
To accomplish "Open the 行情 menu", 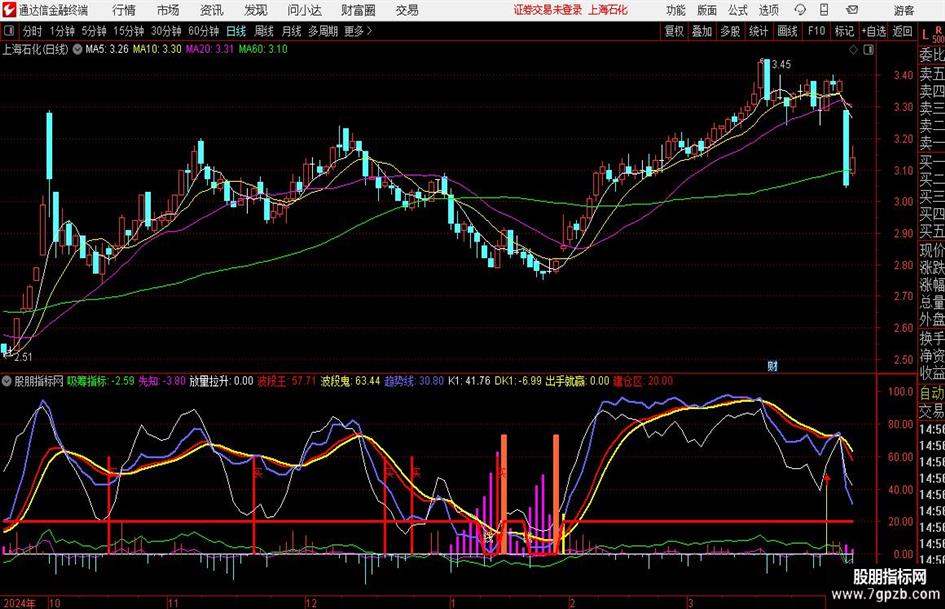I will tap(124, 10).
